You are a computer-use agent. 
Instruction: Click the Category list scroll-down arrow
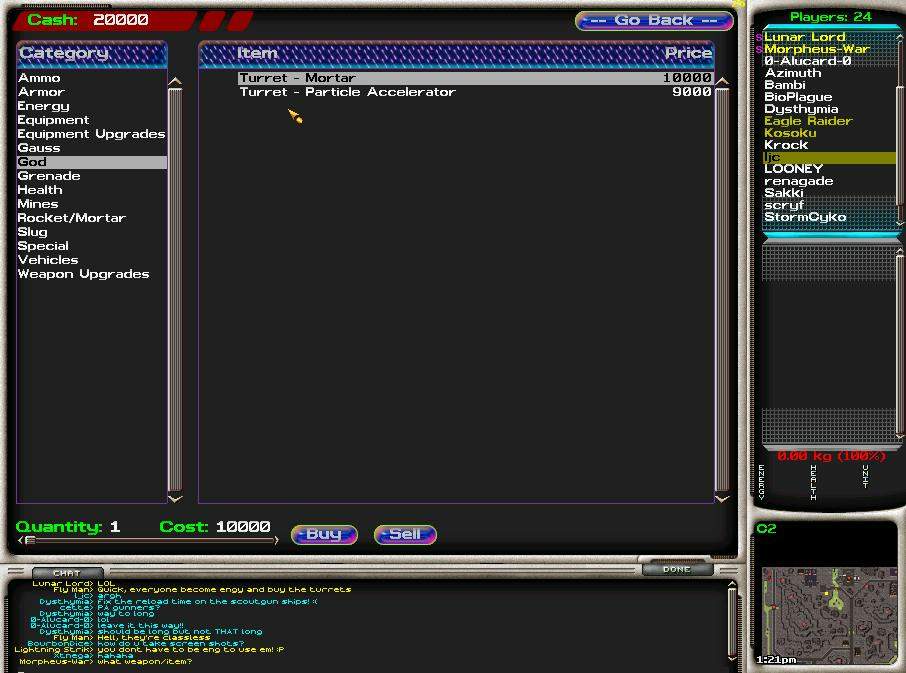[175, 497]
